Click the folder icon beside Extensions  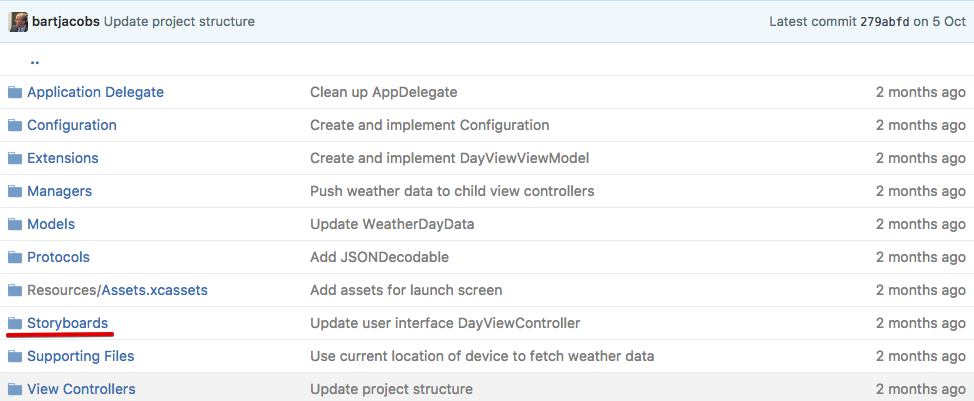[15, 158]
